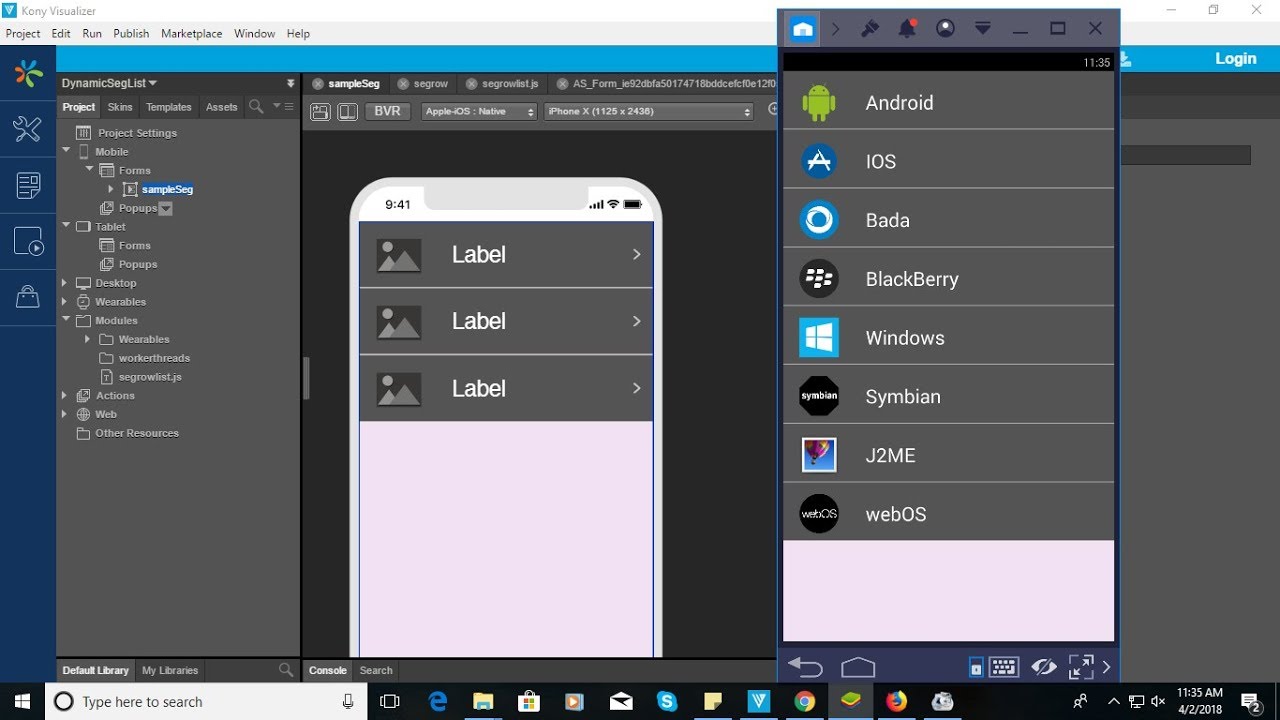Open File Explorer from the taskbar
Viewport: 1280px width, 720px height.
(x=483, y=701)
